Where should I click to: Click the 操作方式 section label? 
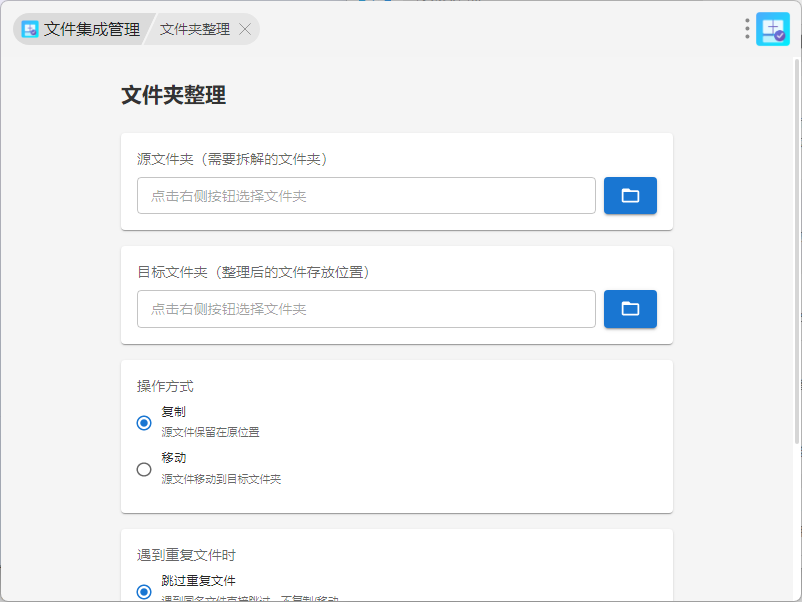pyautogui.click(x=165, y=386)
